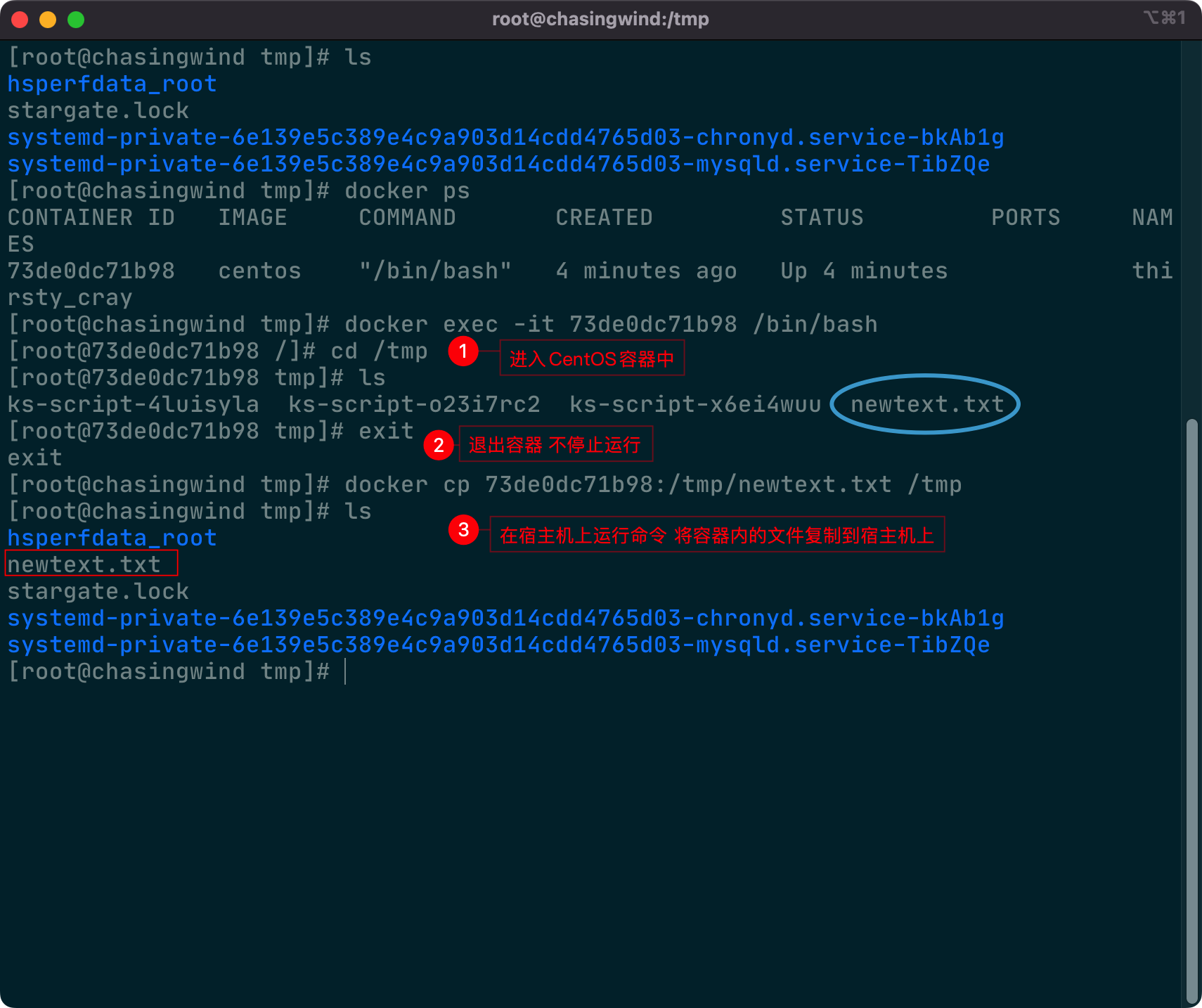Screen dimensions: 1202x1008
Task: Click the window title root@chasingwind:/tmp
Action: [600, 19]
